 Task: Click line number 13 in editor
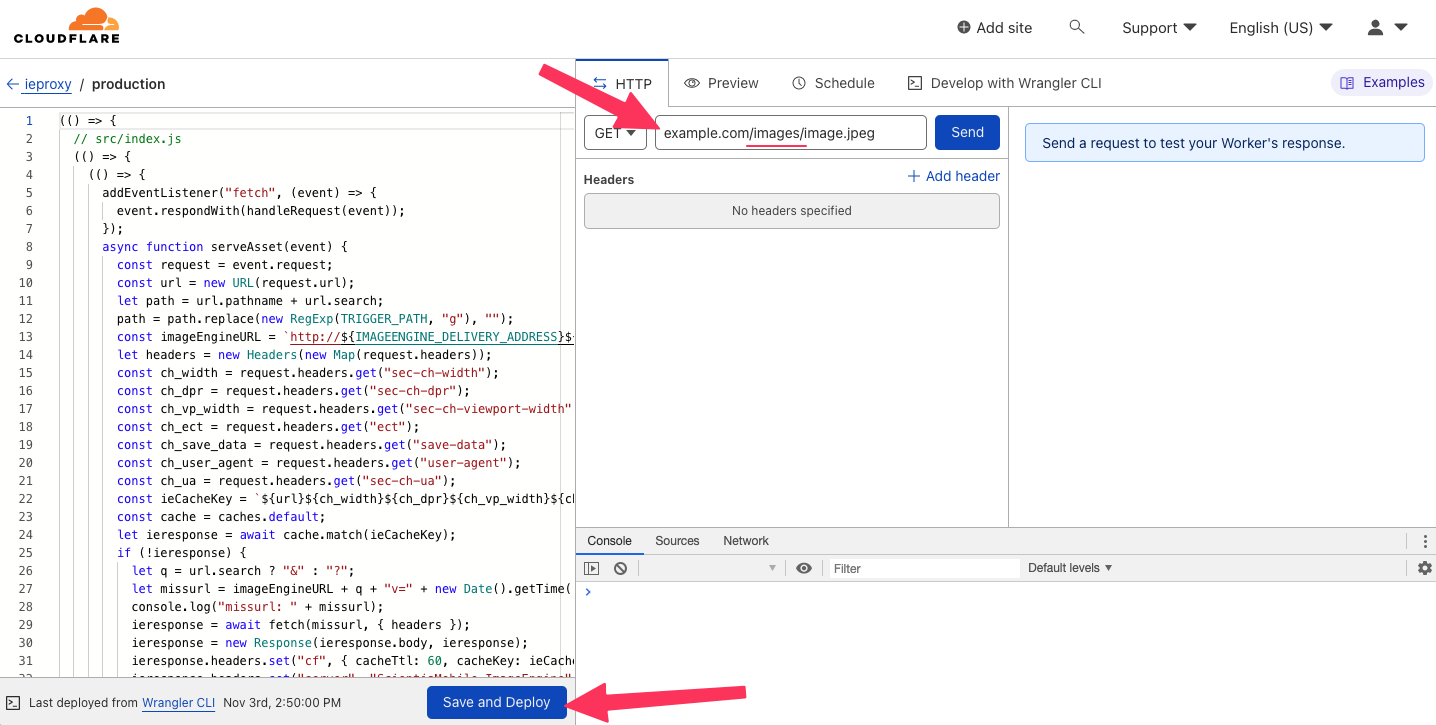point(26,337)
